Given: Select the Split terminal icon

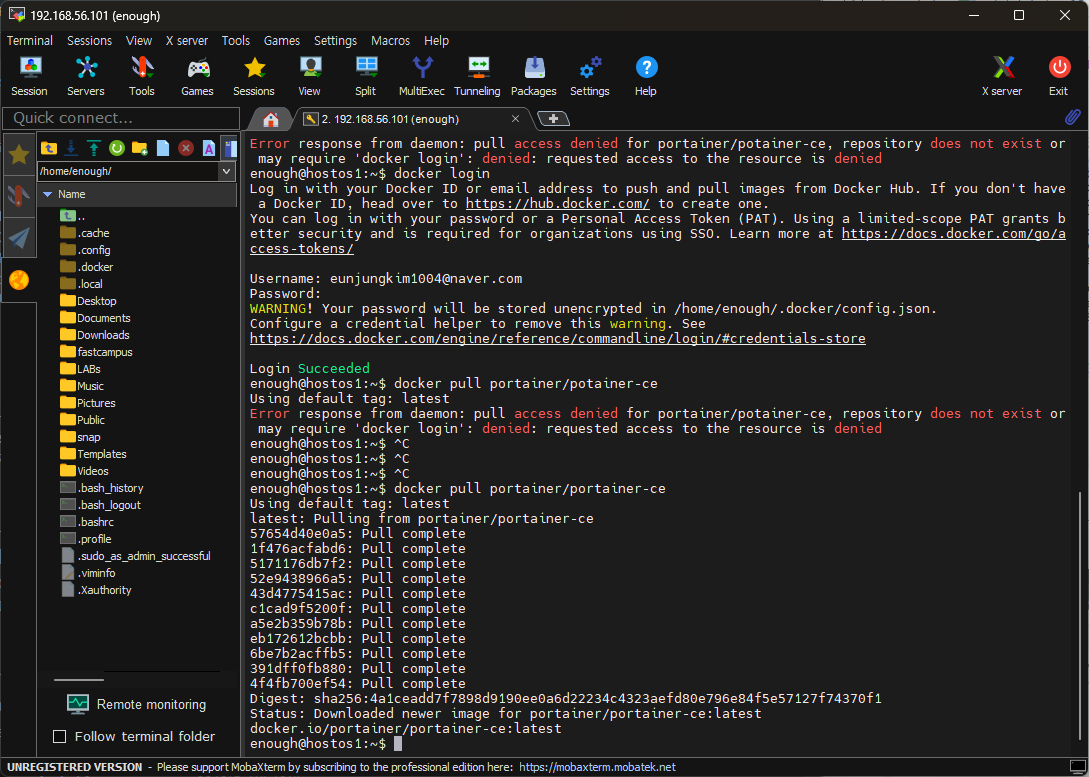Looking at the screenshot, I should pyautogui.click(x=365, y=76).
